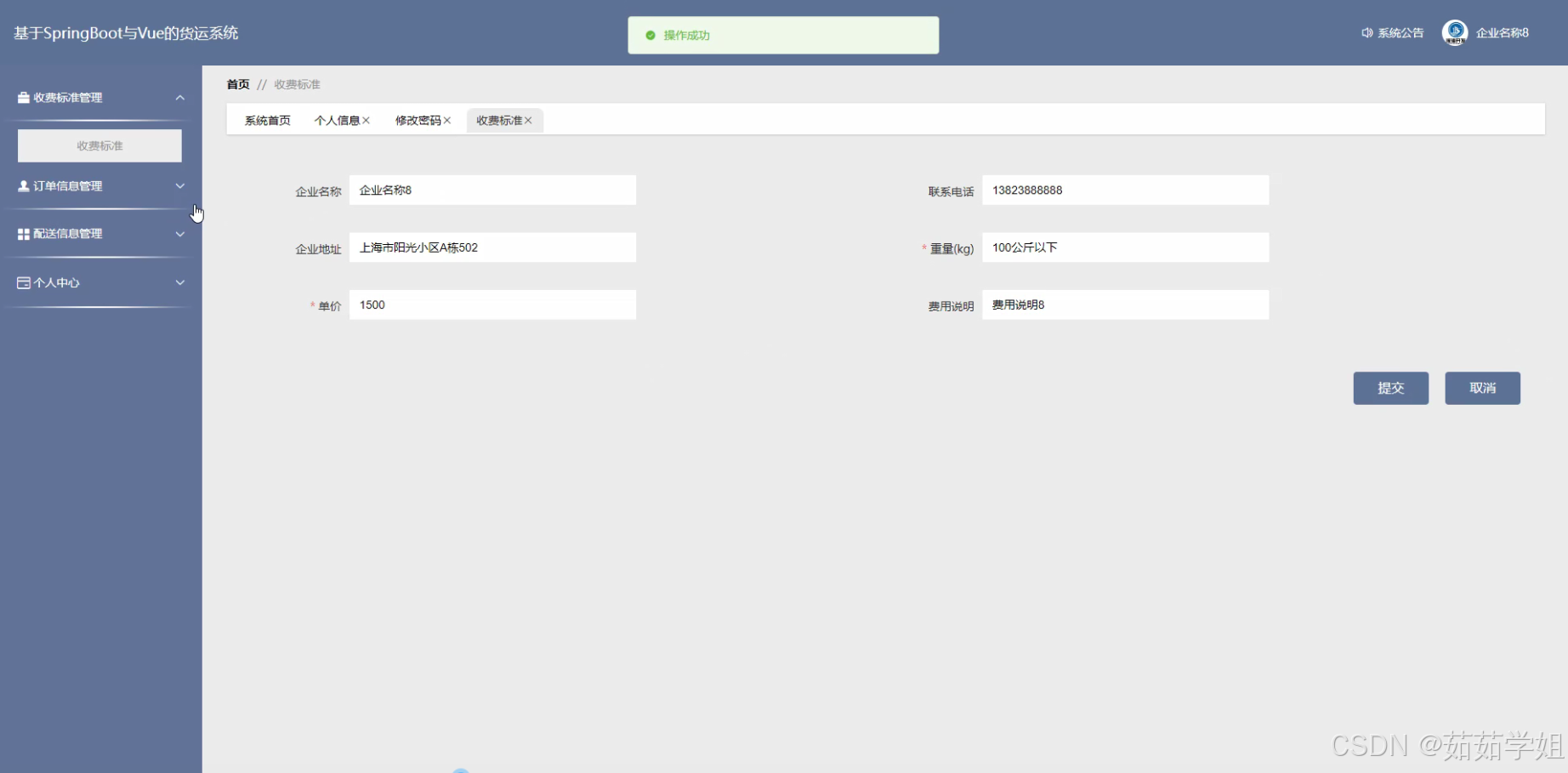Click the 单价 field label
The height and width of the screenshot is (773, 1568).
coord(330,306)
